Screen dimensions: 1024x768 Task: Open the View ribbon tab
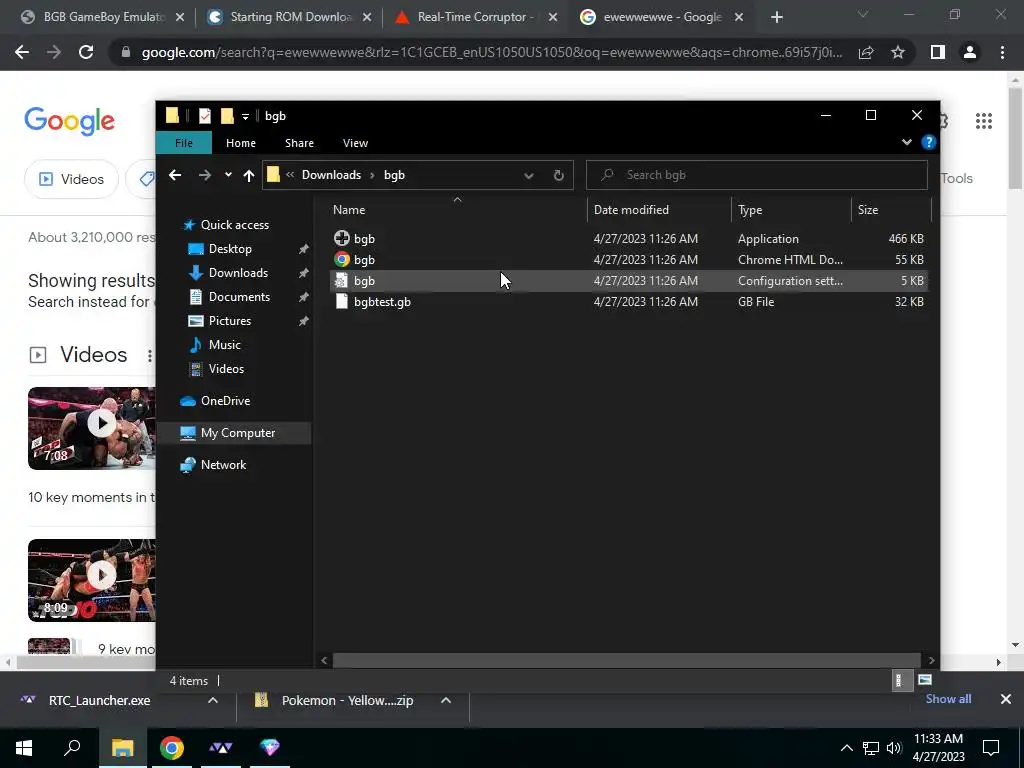(x=355, y=143)
